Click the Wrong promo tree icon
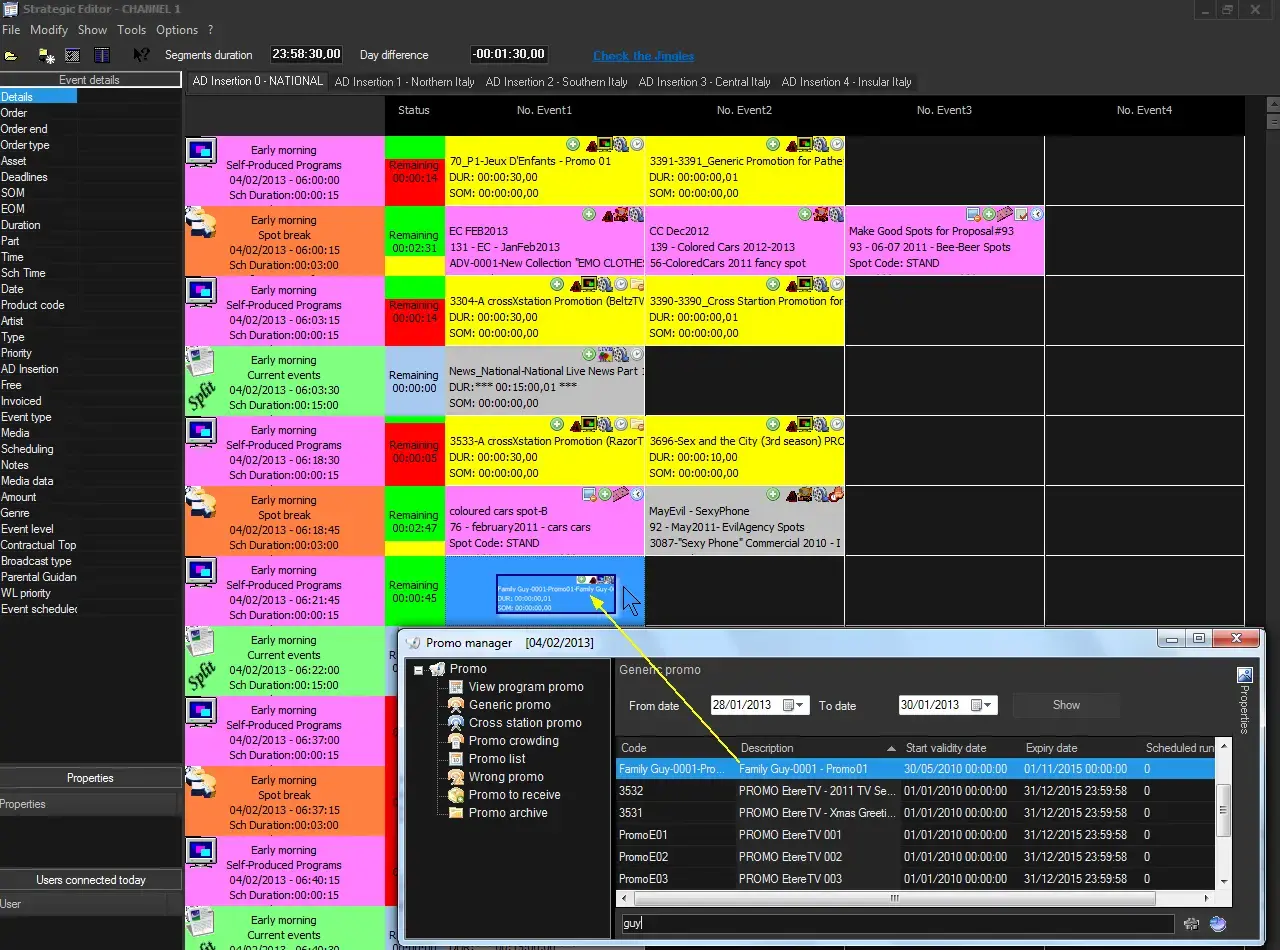The width and height of the screenshot is (1280, 950). [456, 777]
